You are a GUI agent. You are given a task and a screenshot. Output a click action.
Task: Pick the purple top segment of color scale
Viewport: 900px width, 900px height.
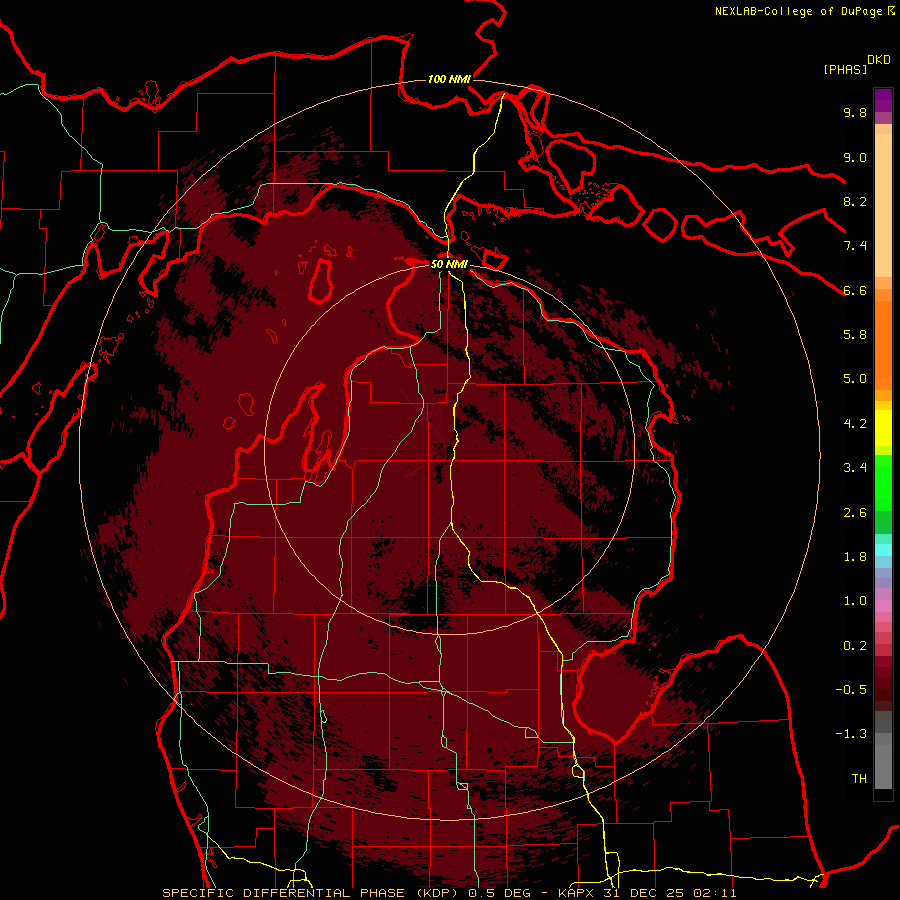[x=883, y=100]
